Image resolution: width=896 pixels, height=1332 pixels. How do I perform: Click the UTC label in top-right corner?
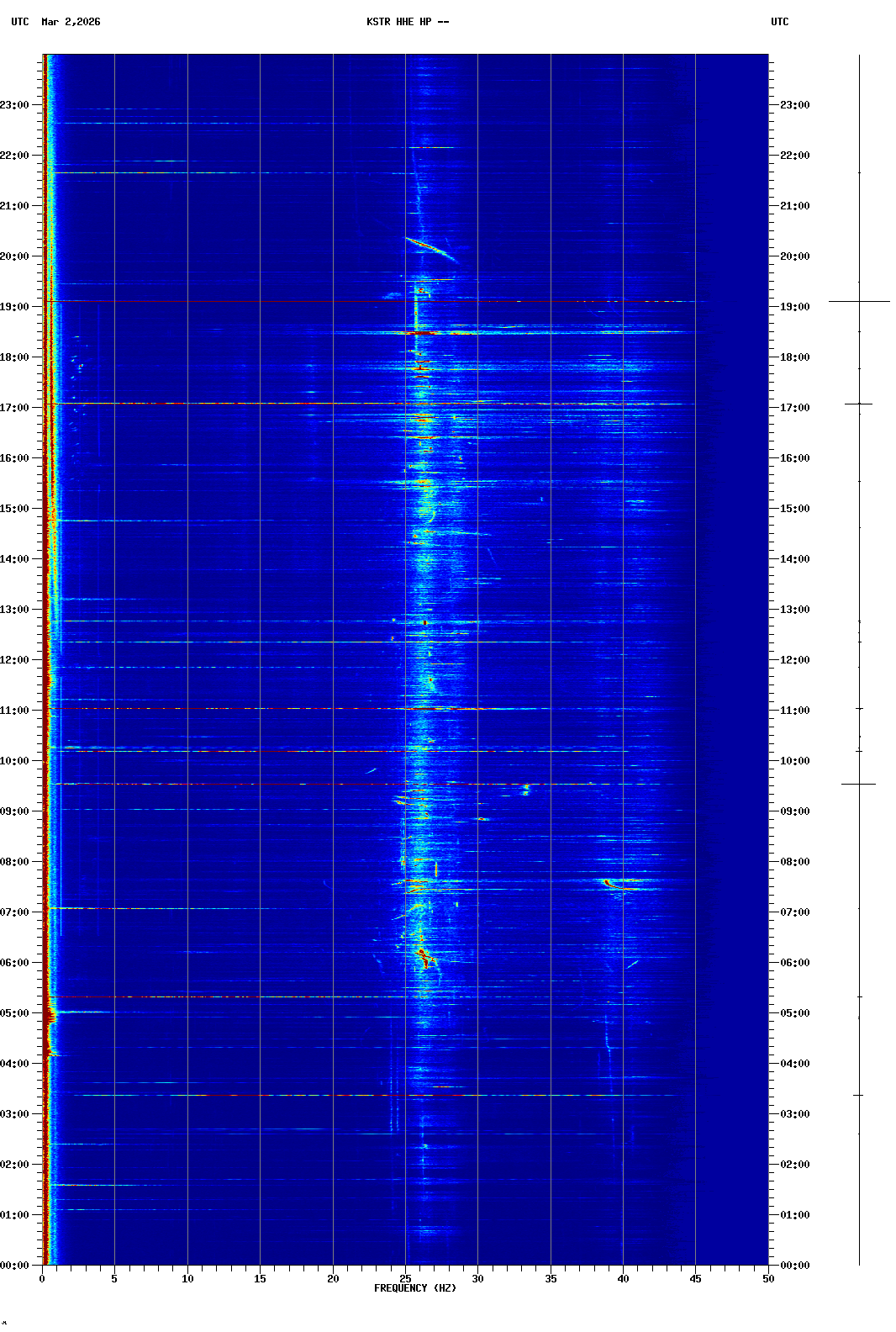pyautogui.click(x=779, y=22)
